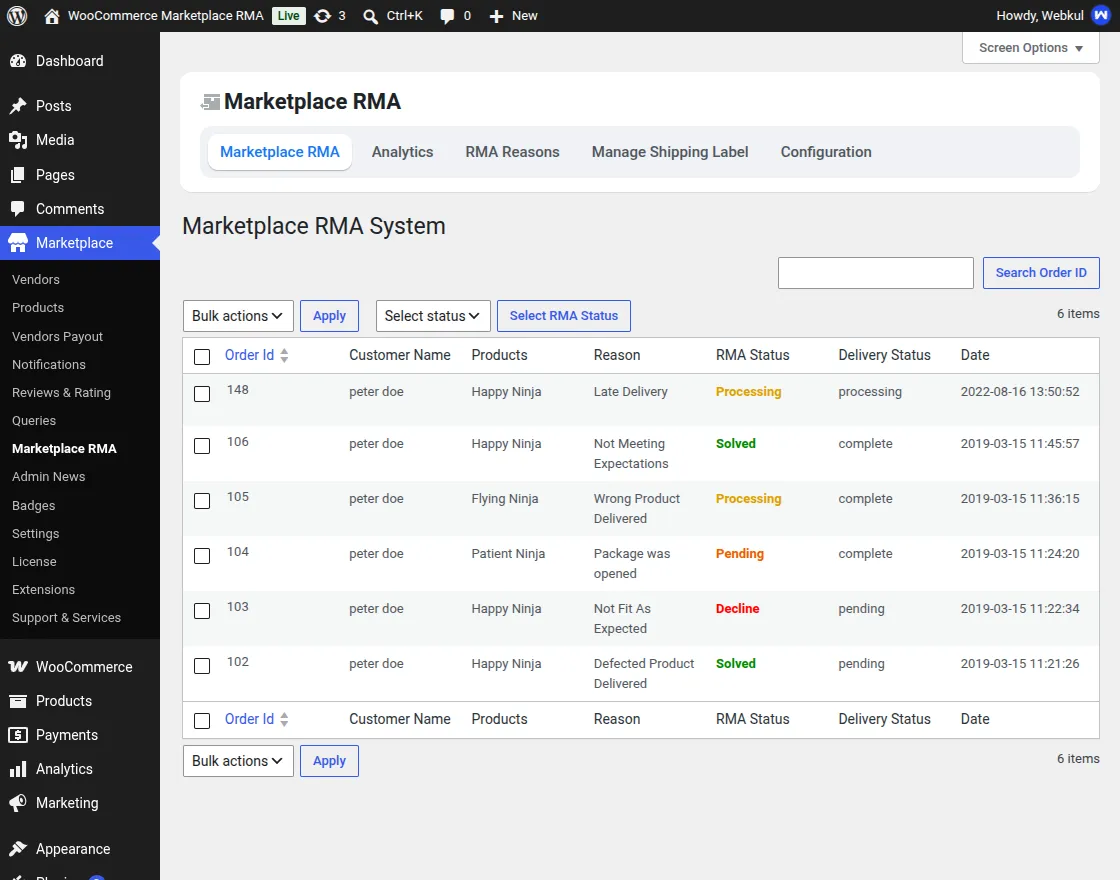Click the Flying Ninja product name
Image resolution: width=1120 pixels, height=880 pixels.
505,499
